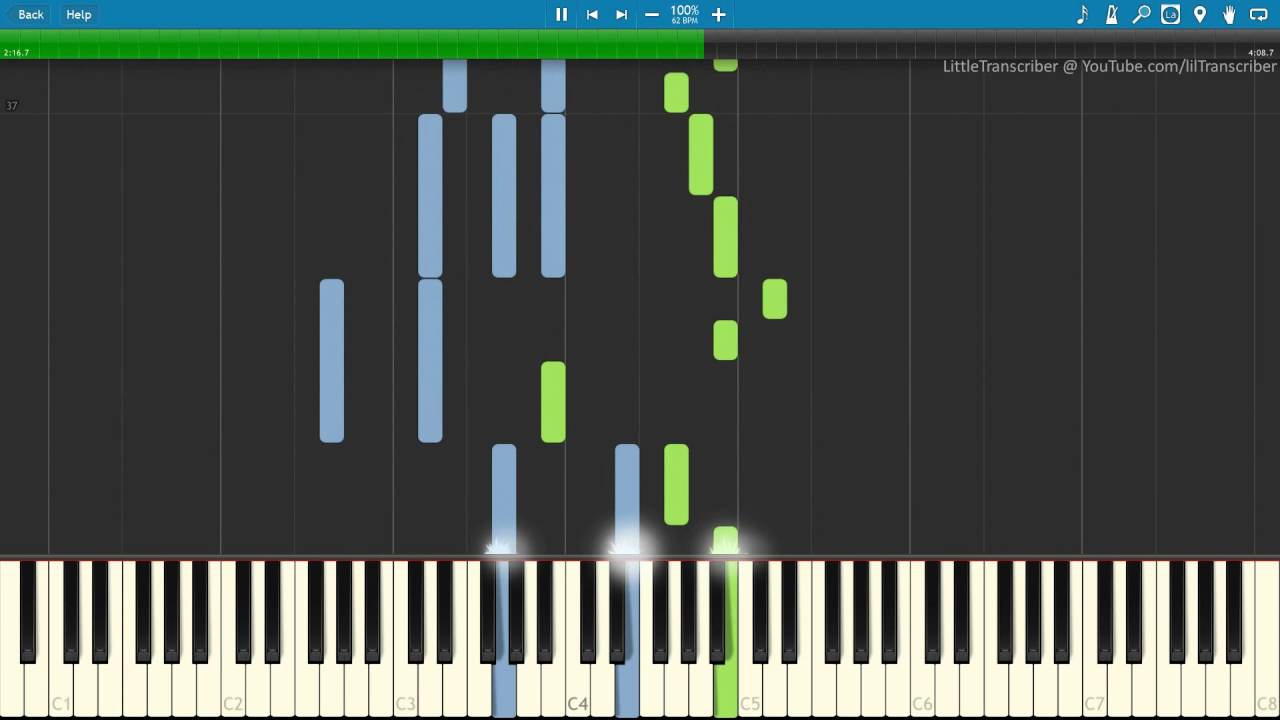Toggle the loop section icon

(x=1259, y=14)
